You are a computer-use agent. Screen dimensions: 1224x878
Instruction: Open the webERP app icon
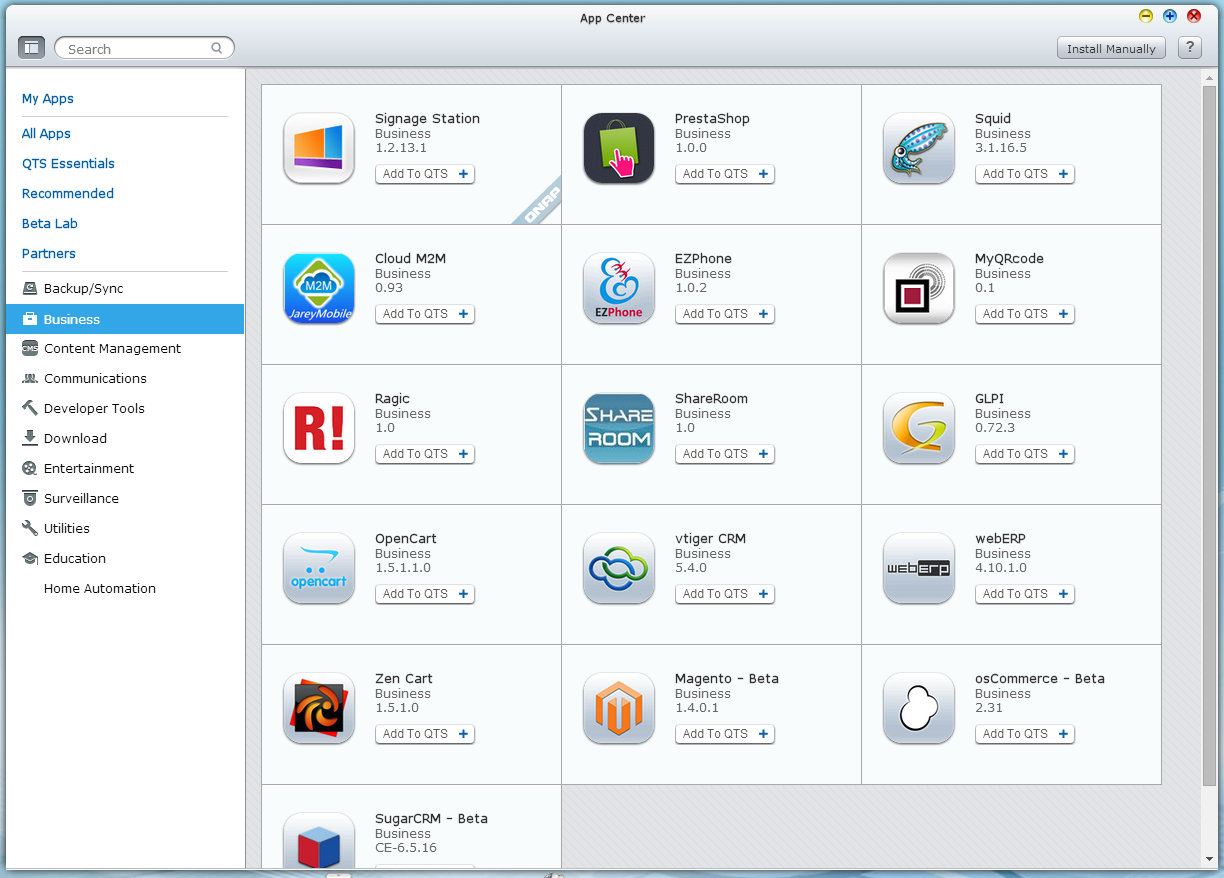(919, 568)
